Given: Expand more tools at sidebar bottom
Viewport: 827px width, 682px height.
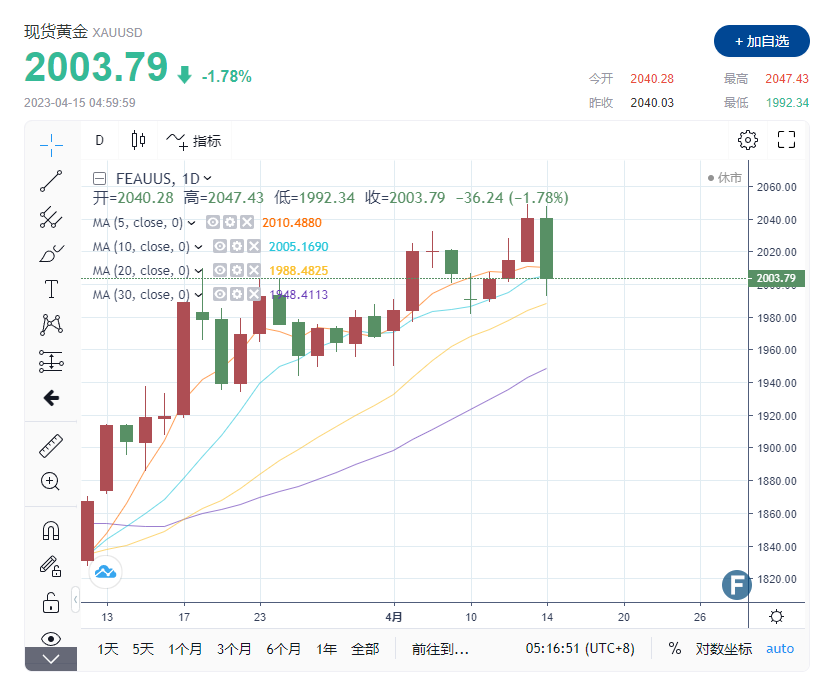Looking at the screenshot, I should [51, 659].
